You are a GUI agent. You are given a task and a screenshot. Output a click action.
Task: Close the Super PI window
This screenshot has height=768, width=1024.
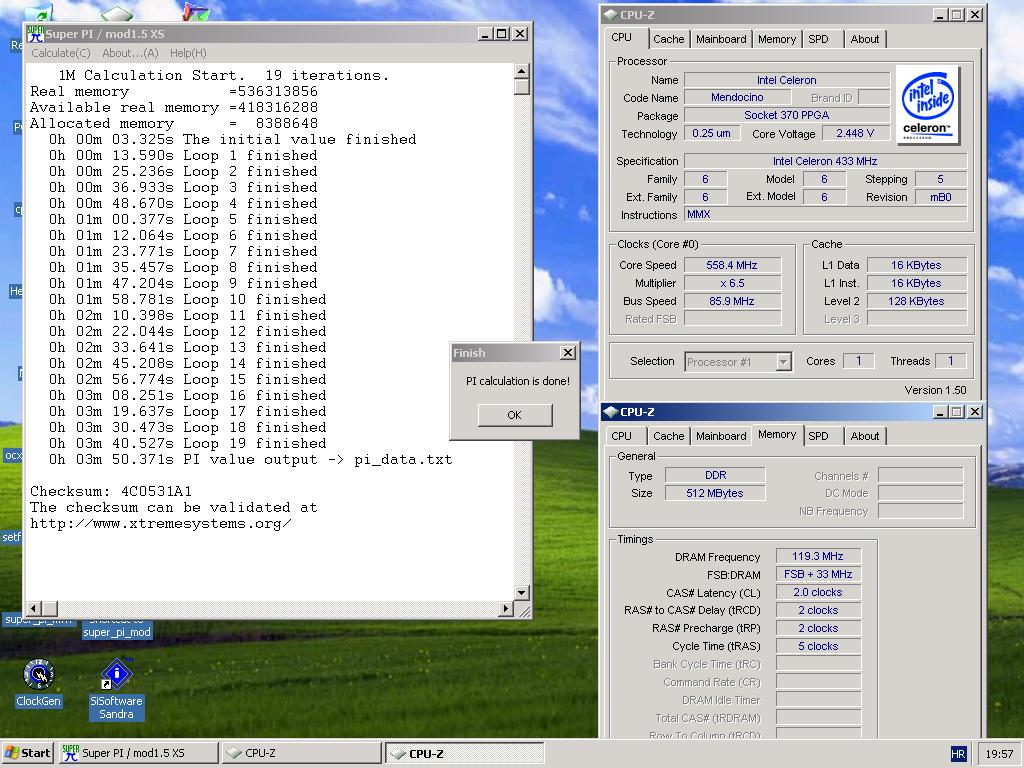pos(520,34)
